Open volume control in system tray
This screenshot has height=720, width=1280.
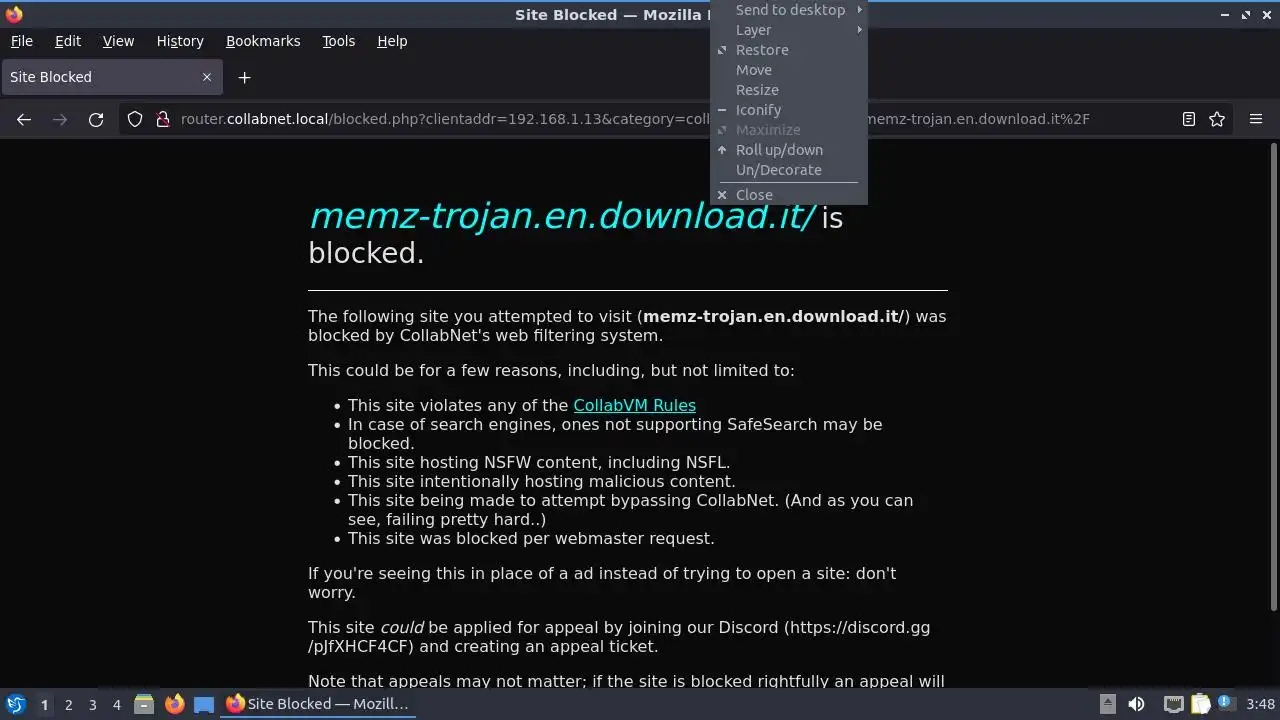tap(1136, 704)
